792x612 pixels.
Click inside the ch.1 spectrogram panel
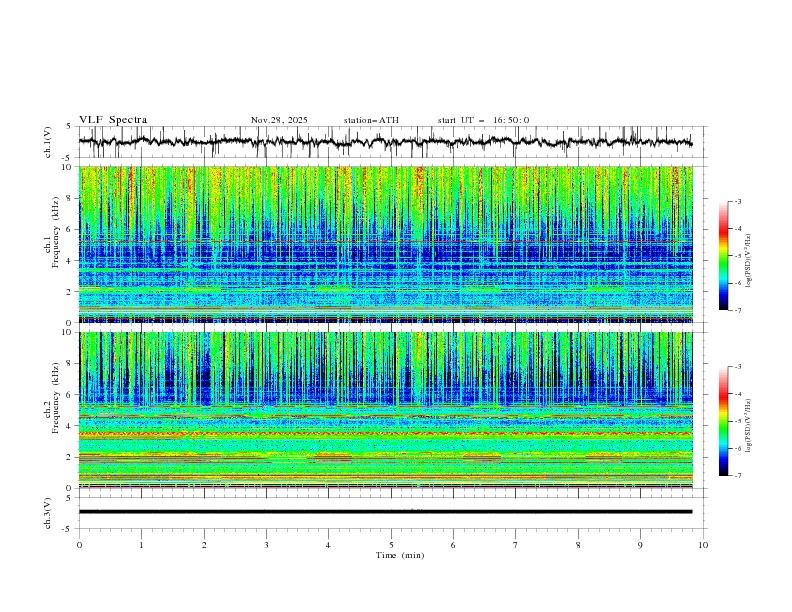(x=386, y=244)
